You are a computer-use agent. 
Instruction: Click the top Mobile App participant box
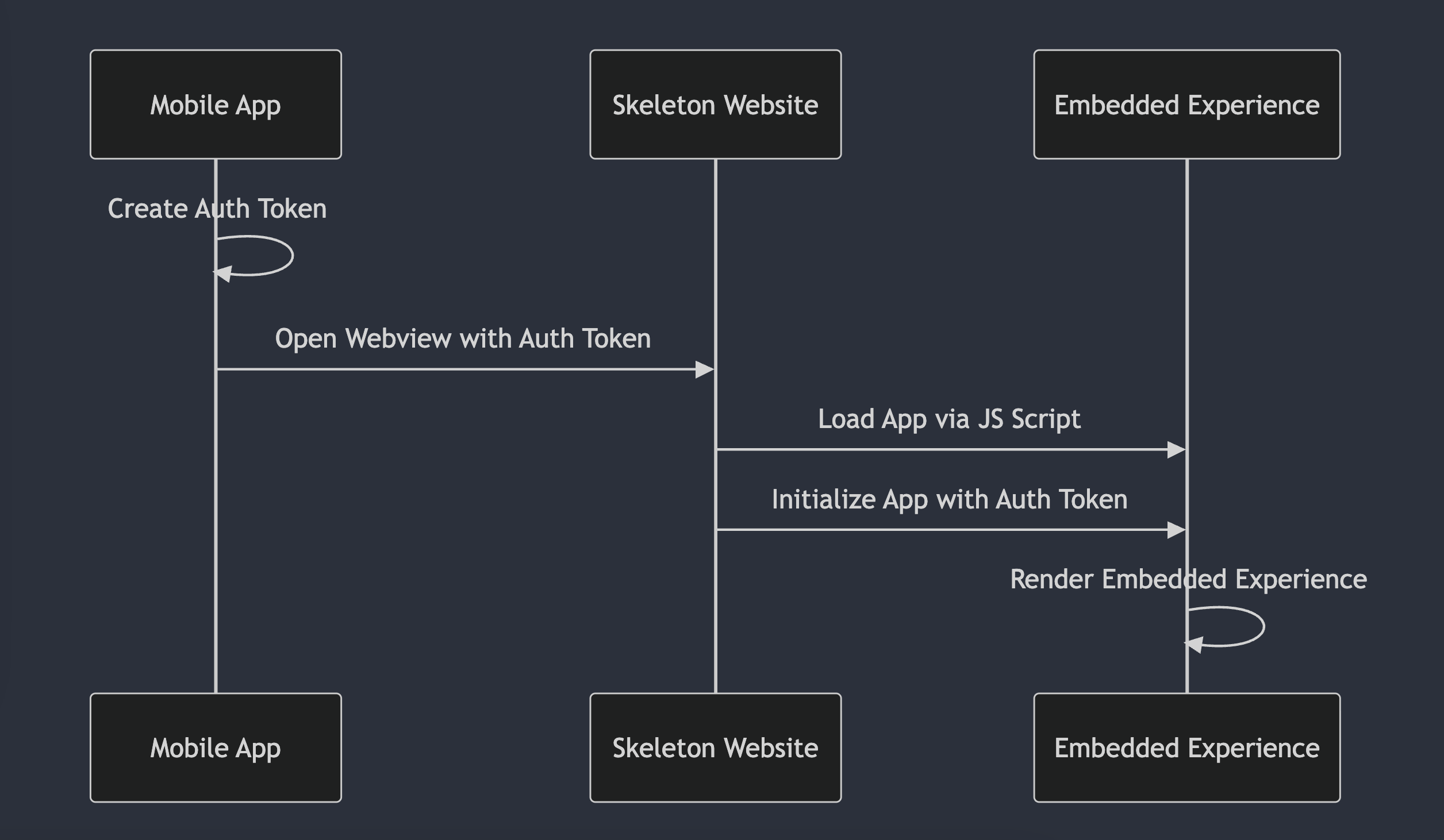click(216, 105)
